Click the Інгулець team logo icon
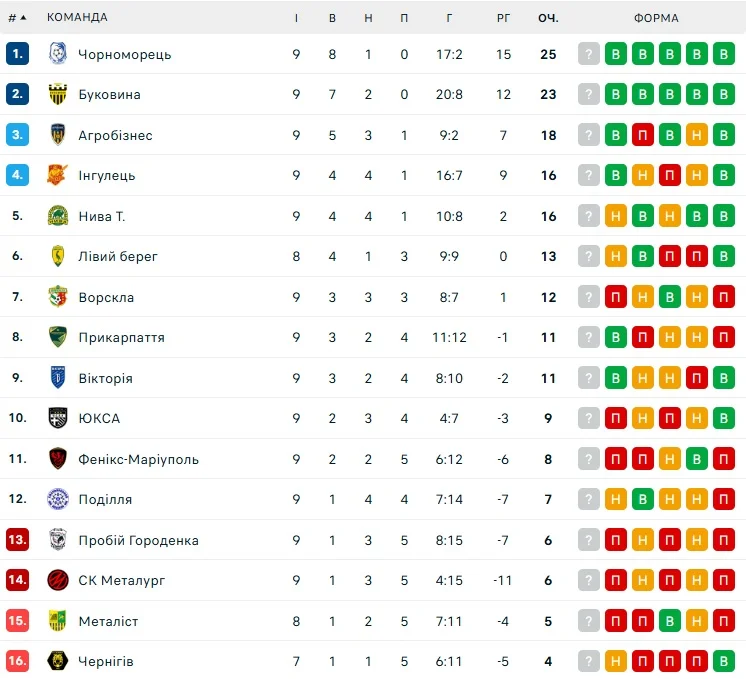 point(58,175)
